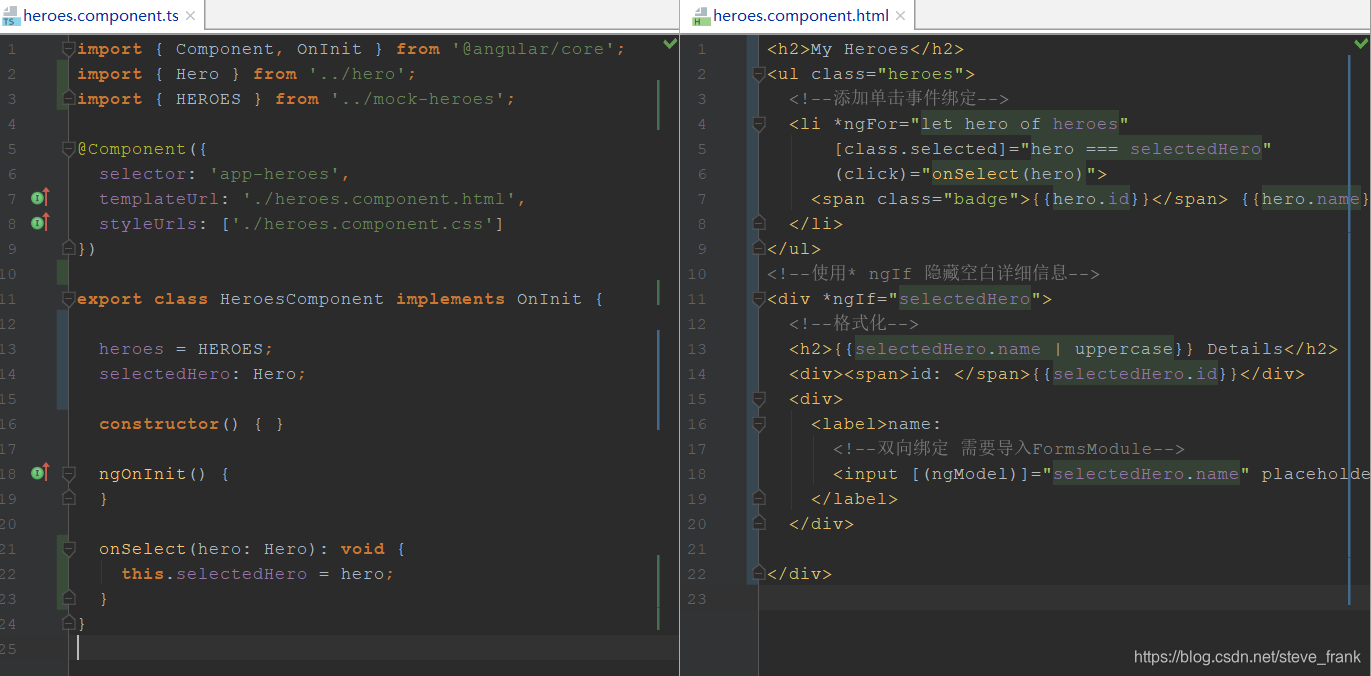Click 'selectedHero: Hero;' property declaration

tap(202, 374)
